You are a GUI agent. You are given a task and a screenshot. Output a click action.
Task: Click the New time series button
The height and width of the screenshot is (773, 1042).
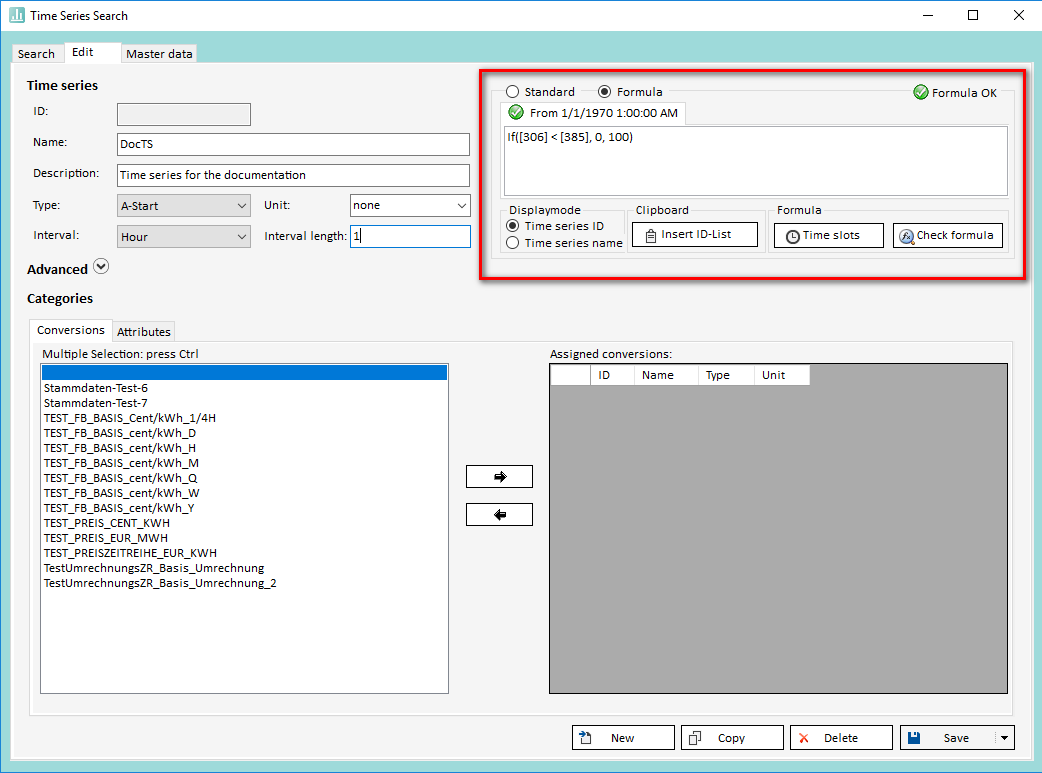[x=623, y=738]
